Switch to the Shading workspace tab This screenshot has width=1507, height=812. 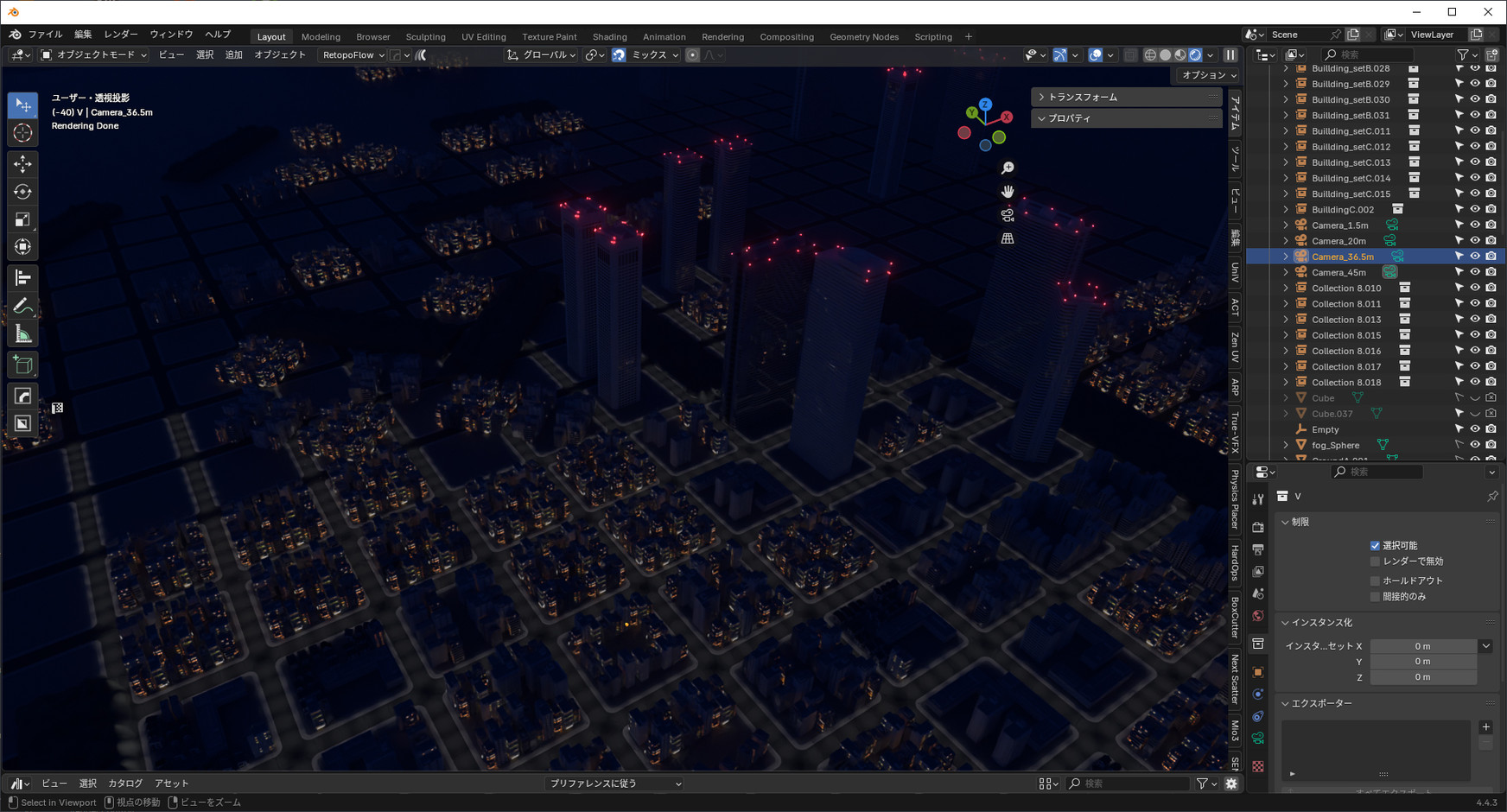[x=610, y=37]
